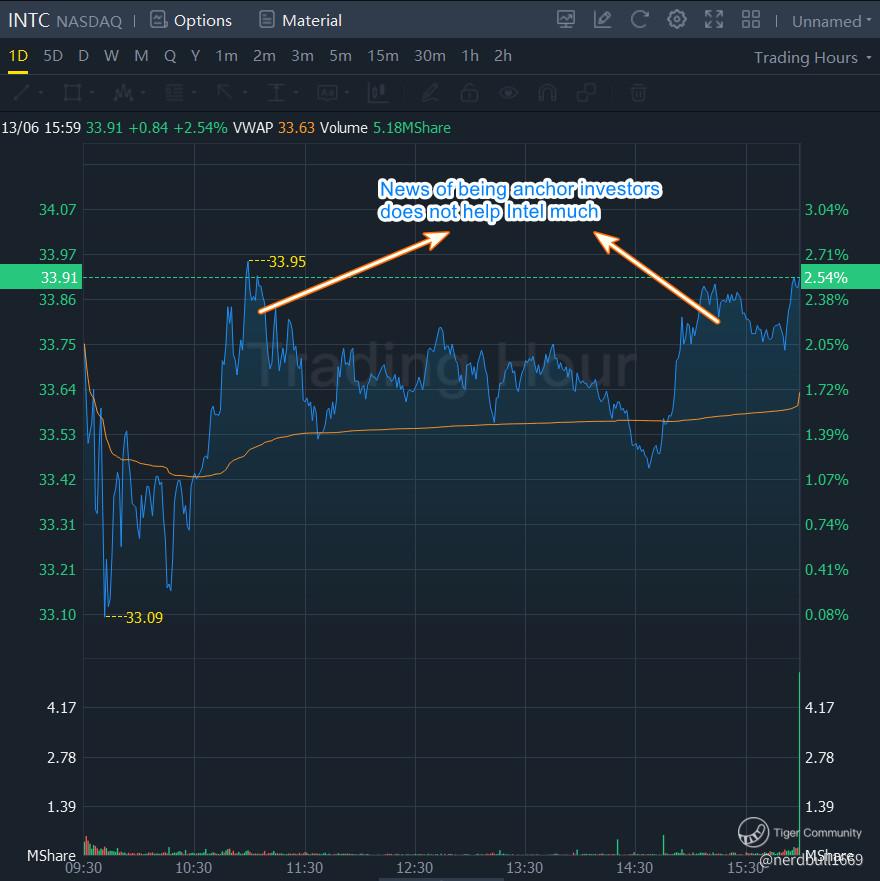Toggle the lock drawings icon
This screenshot has height=881, width=880.
tap(468, 93)
